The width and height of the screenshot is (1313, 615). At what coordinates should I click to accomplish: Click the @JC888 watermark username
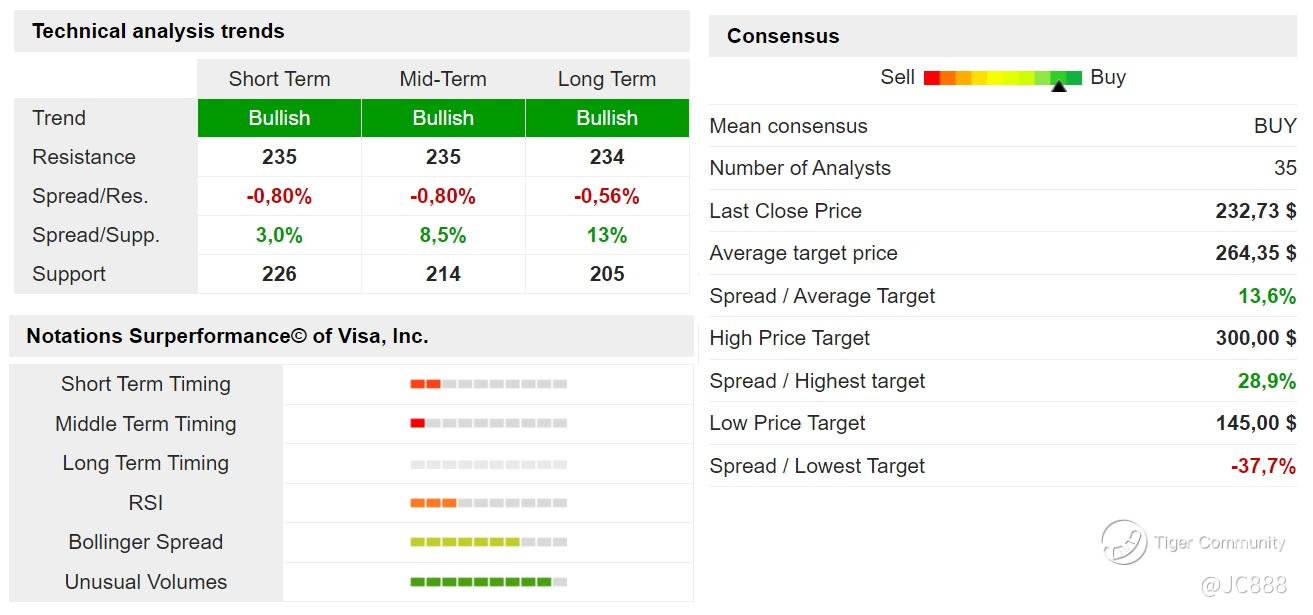pos(1243,585)
